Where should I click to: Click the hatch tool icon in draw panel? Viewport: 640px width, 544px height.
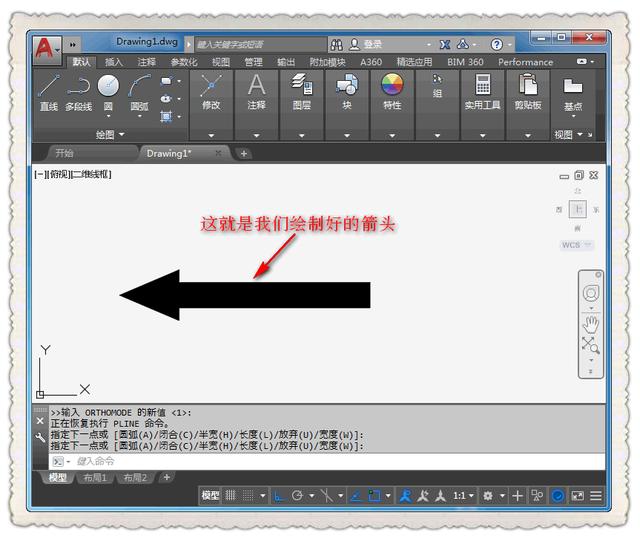[x=166, y=116]
